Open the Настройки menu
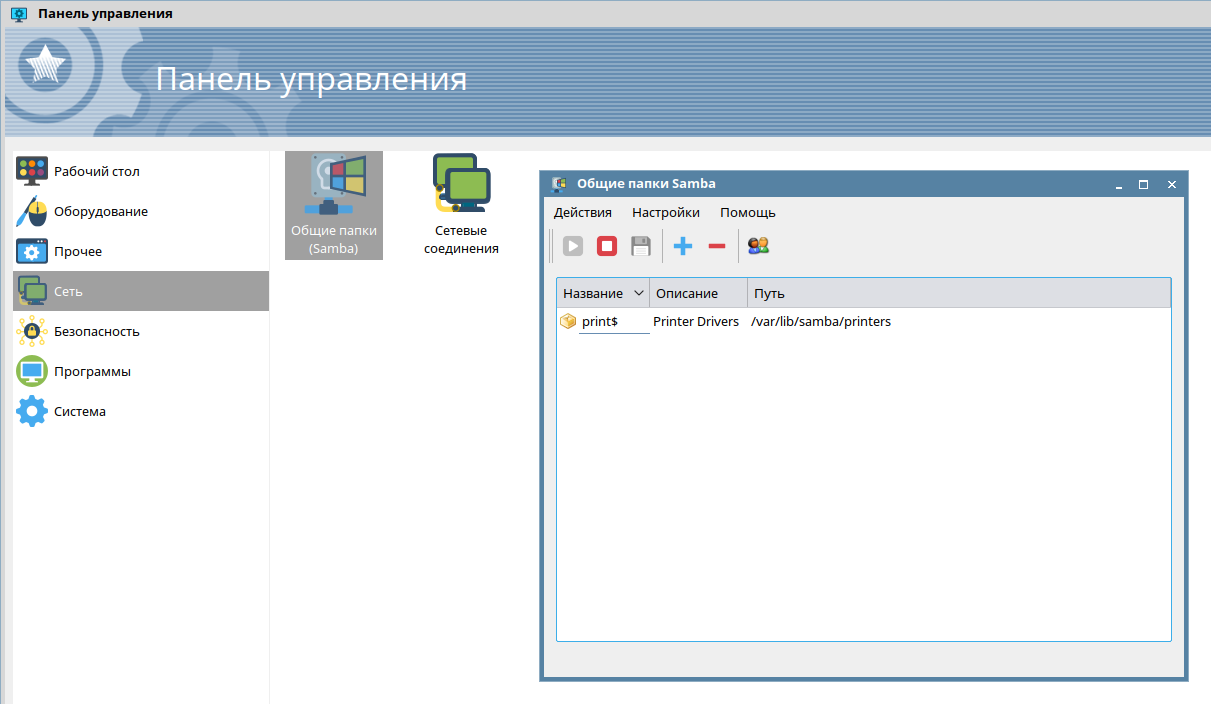The image size is (1211, 704). click(666, 213)
